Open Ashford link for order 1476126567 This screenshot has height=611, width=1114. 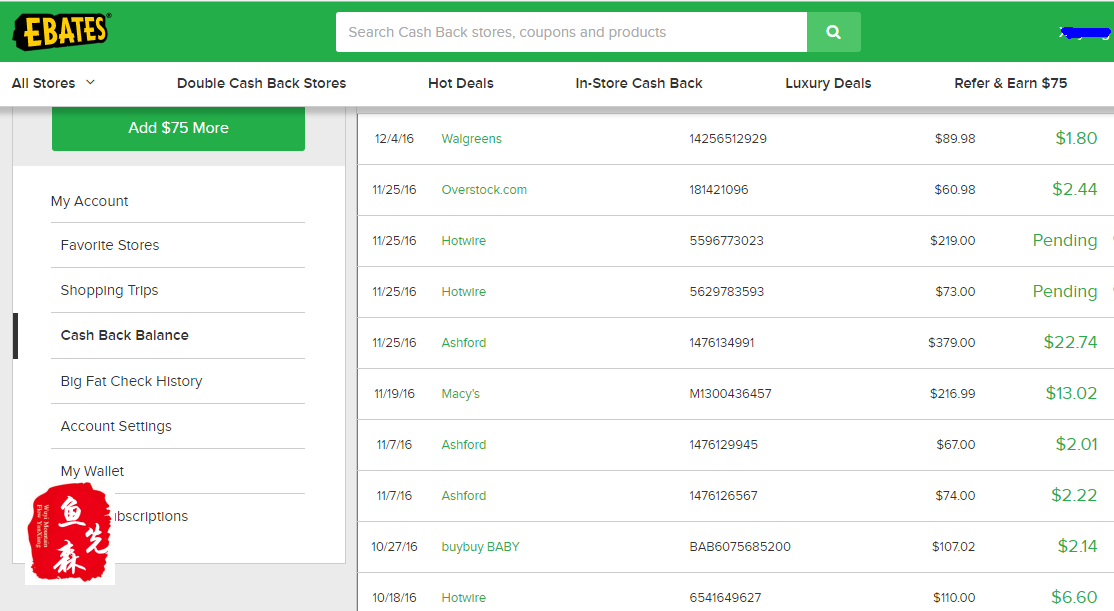[463, 496]
